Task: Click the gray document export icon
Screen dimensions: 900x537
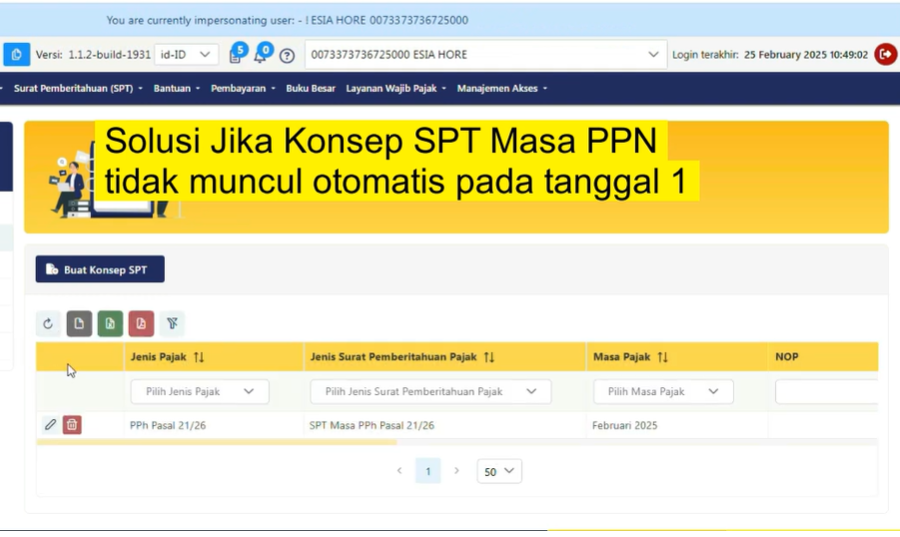Action: tap(79, 324)
